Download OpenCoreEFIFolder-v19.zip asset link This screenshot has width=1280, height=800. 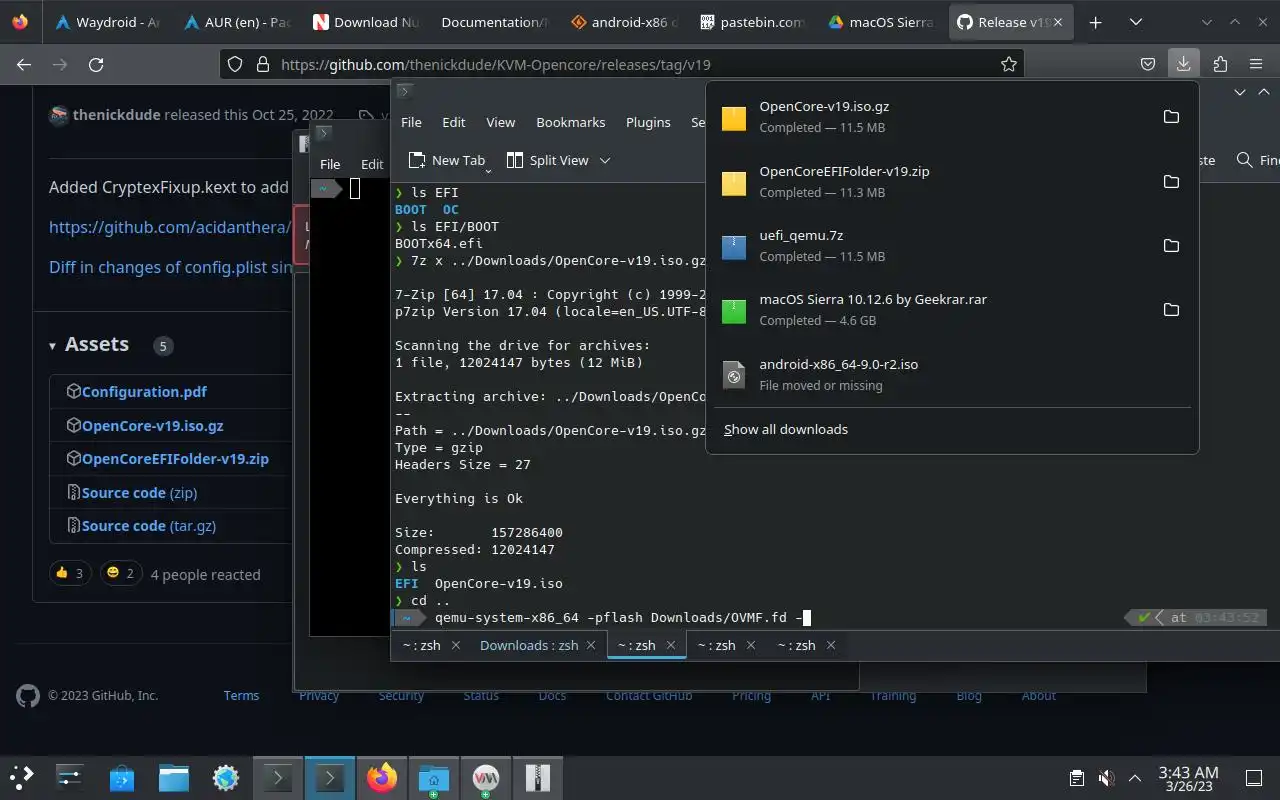coord(175,459)
